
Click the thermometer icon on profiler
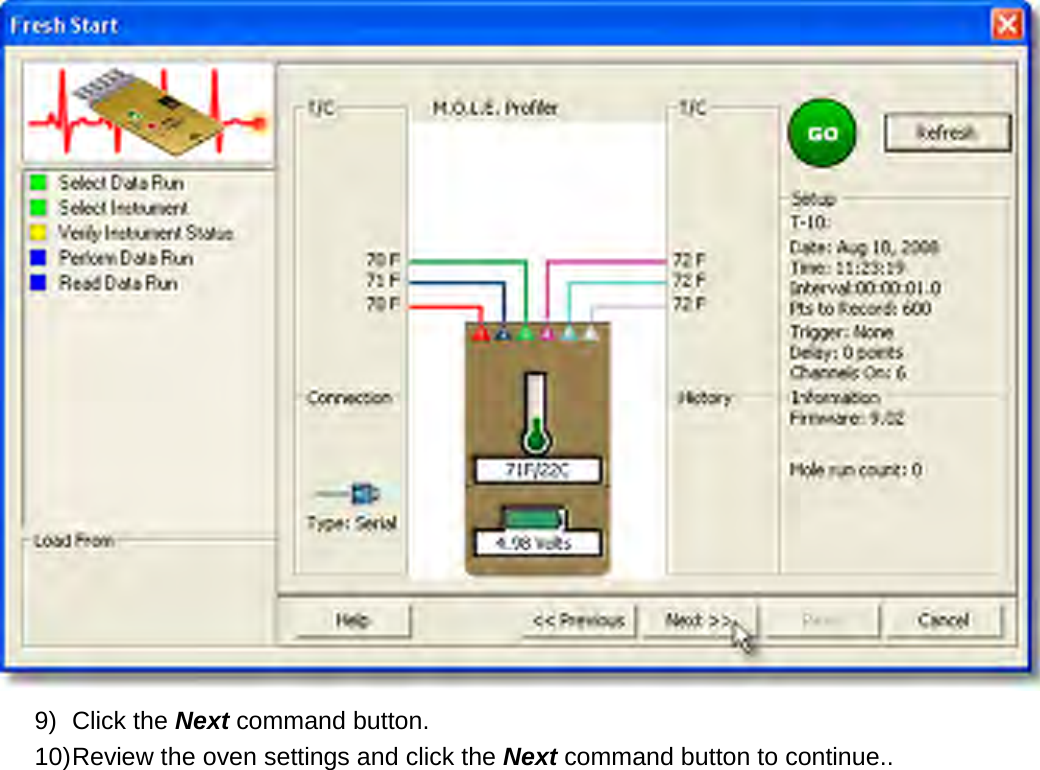pos(535,413)
